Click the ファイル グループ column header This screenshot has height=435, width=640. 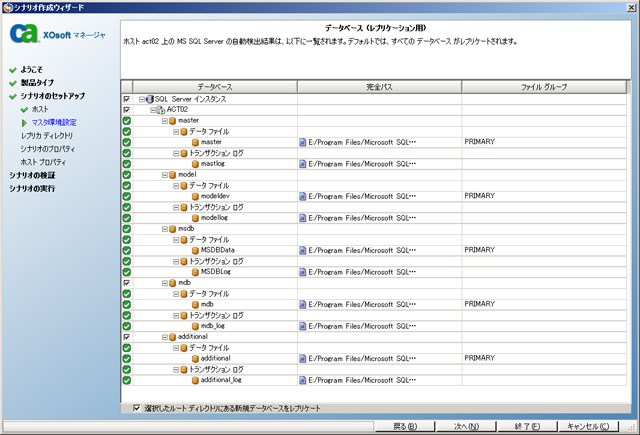(x=544, y=87)
